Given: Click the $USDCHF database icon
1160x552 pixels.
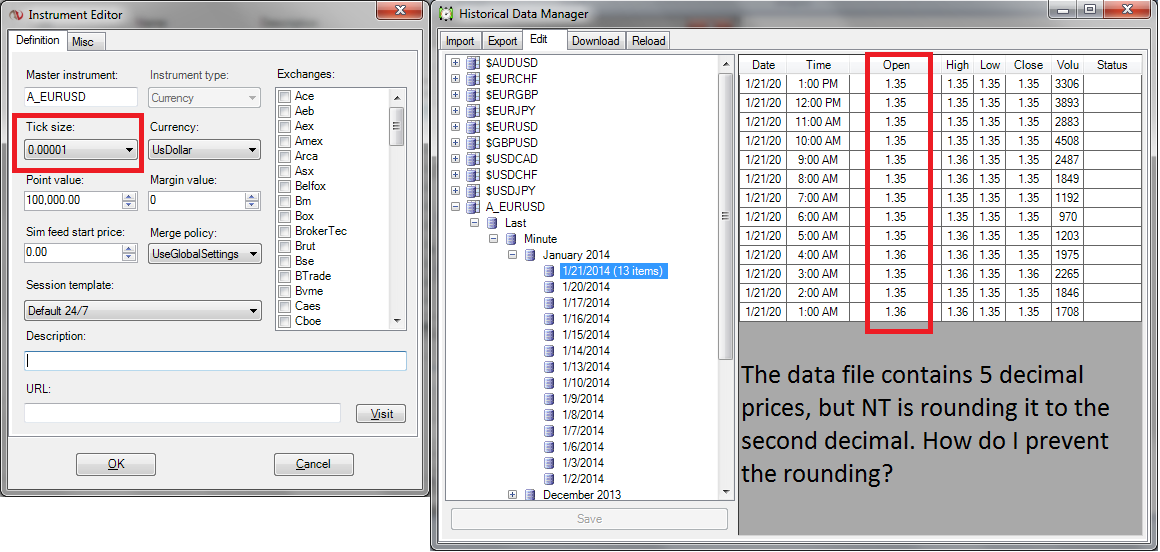Looking at the screenshot, I should 473,175.
